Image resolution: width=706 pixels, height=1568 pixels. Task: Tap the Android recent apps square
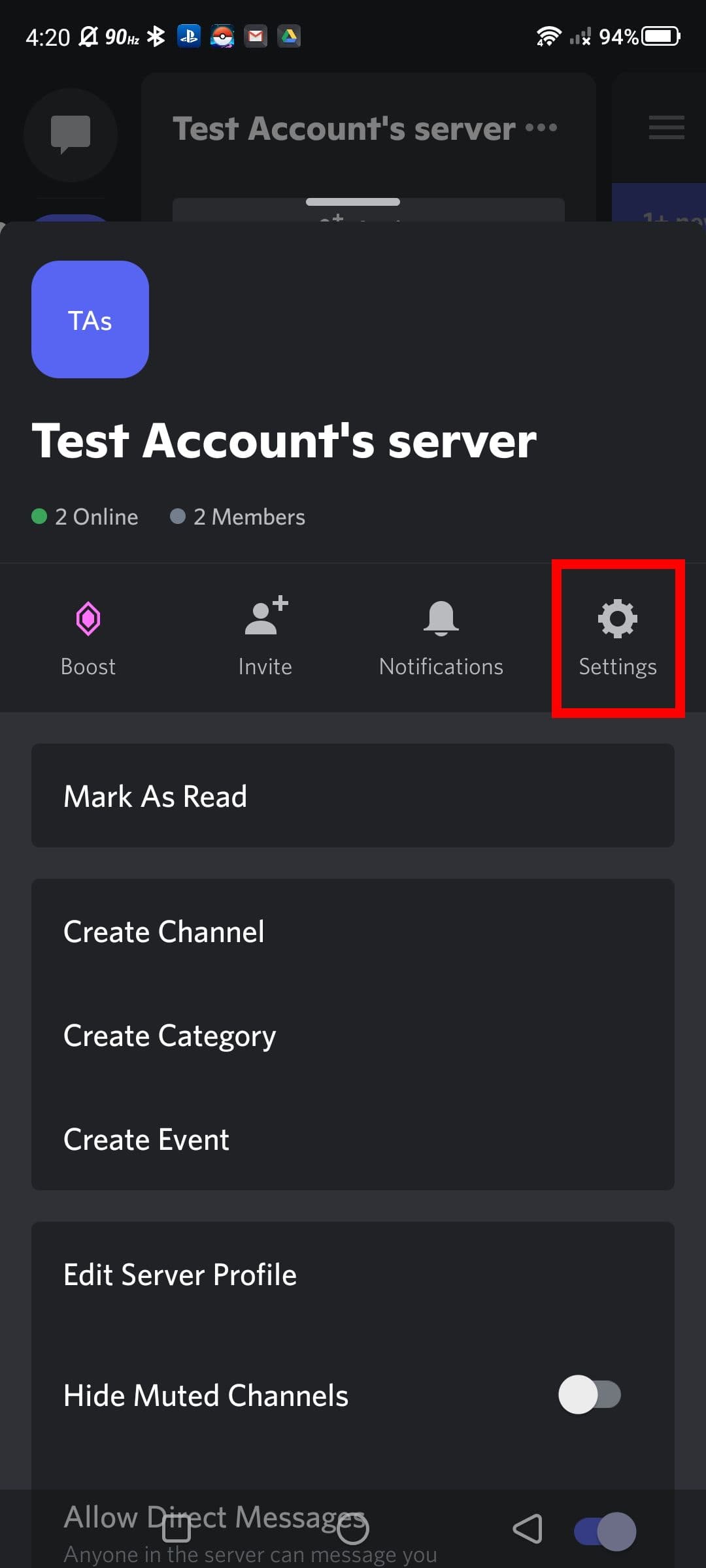[x=176, y=1529]
